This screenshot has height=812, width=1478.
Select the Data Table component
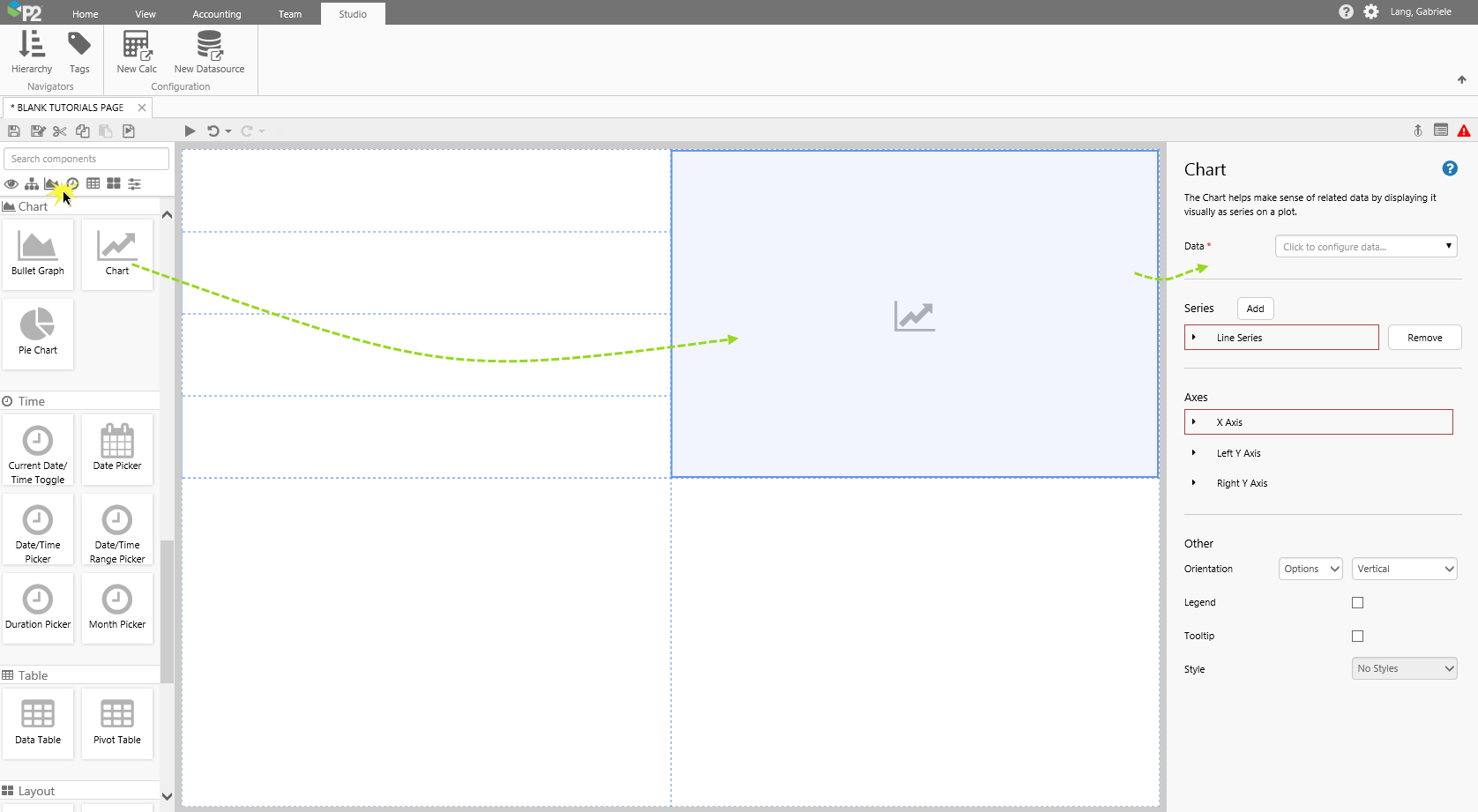coord(38,724)
